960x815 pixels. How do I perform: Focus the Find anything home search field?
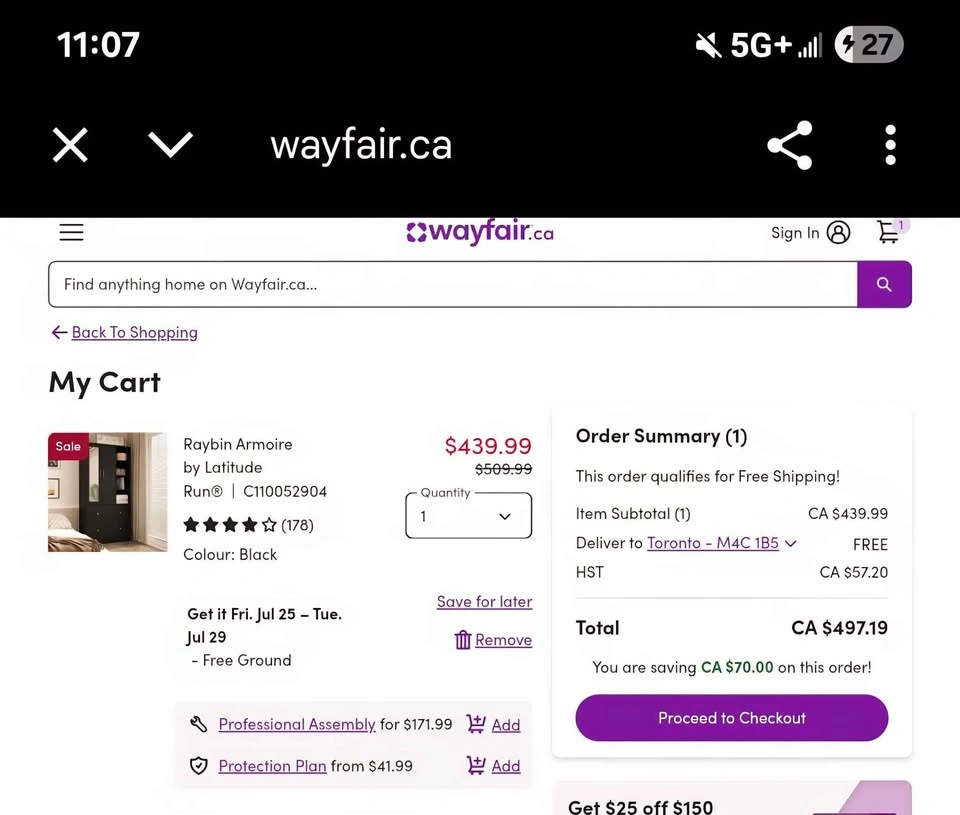pos(452,284)
